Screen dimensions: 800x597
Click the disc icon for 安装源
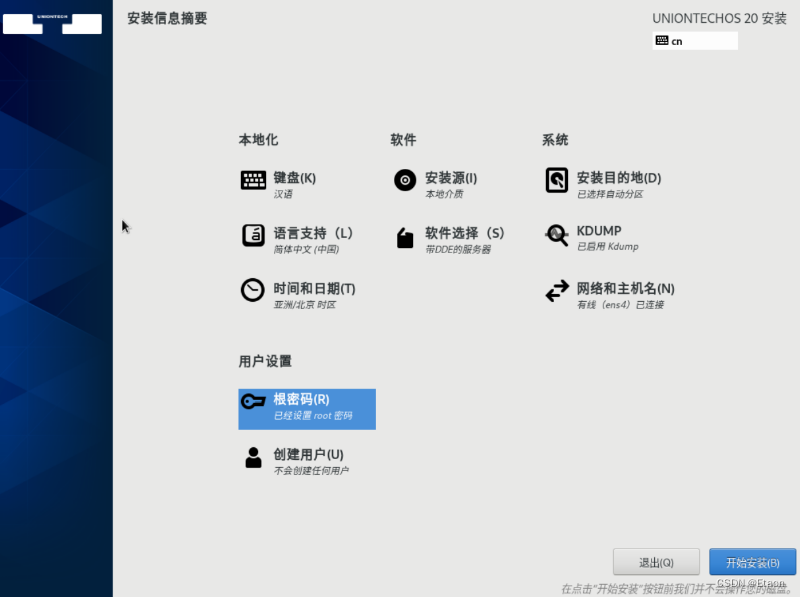pyautogui.click(x=405, y=180)
